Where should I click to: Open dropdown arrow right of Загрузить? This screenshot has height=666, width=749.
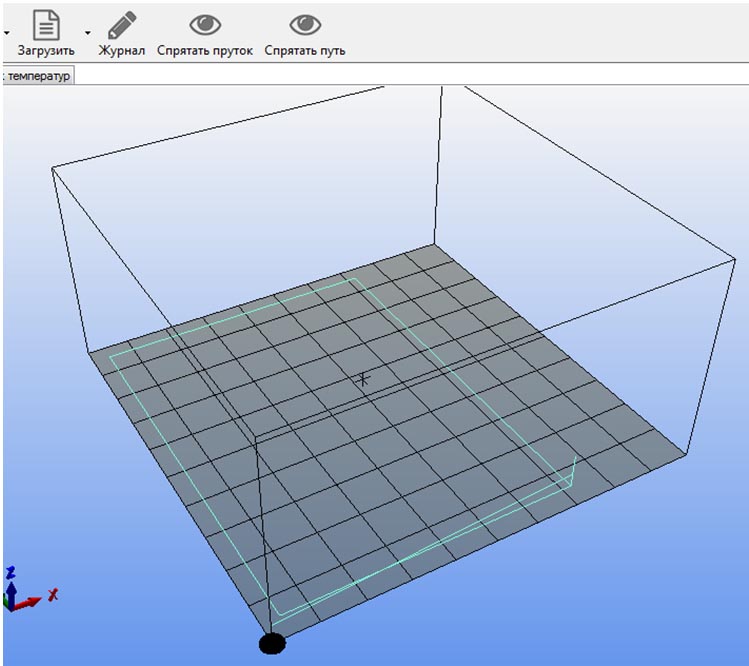coord(87,33)
